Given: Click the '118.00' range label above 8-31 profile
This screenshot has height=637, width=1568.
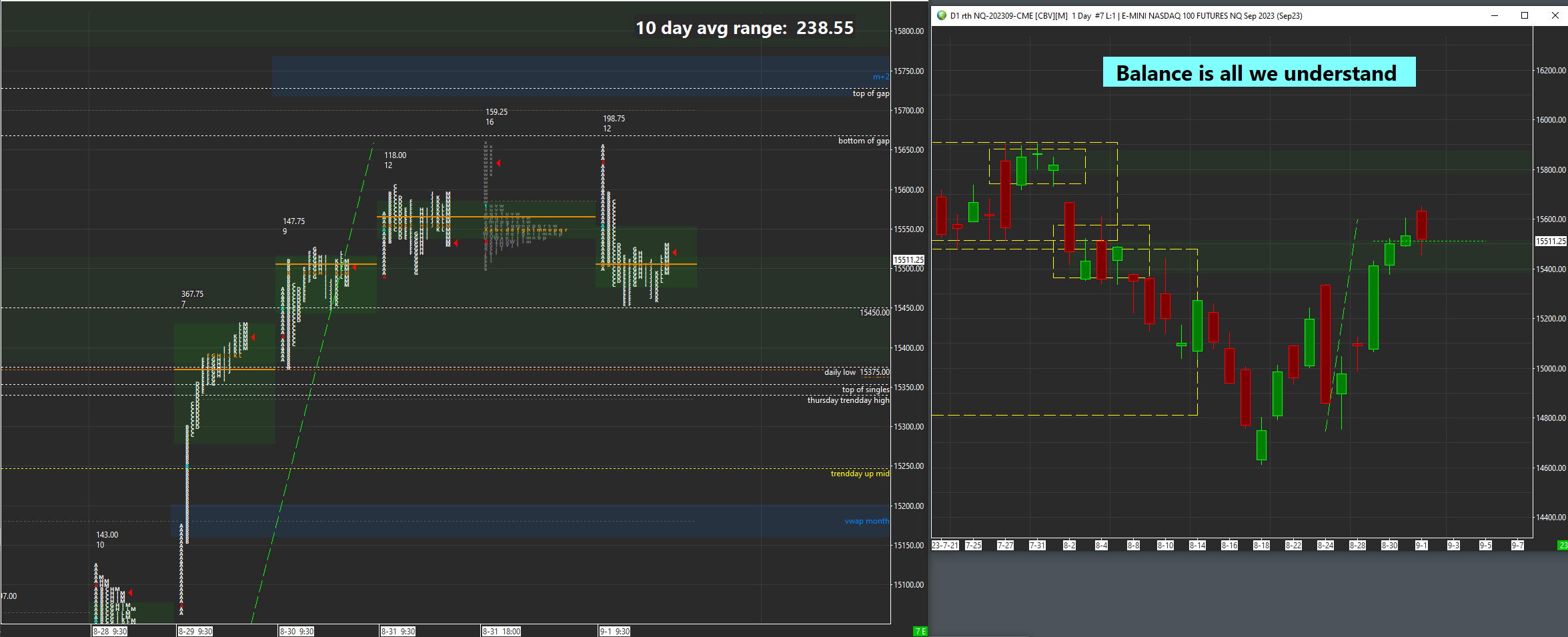Looking at the screenshot, I should (396, 155).
